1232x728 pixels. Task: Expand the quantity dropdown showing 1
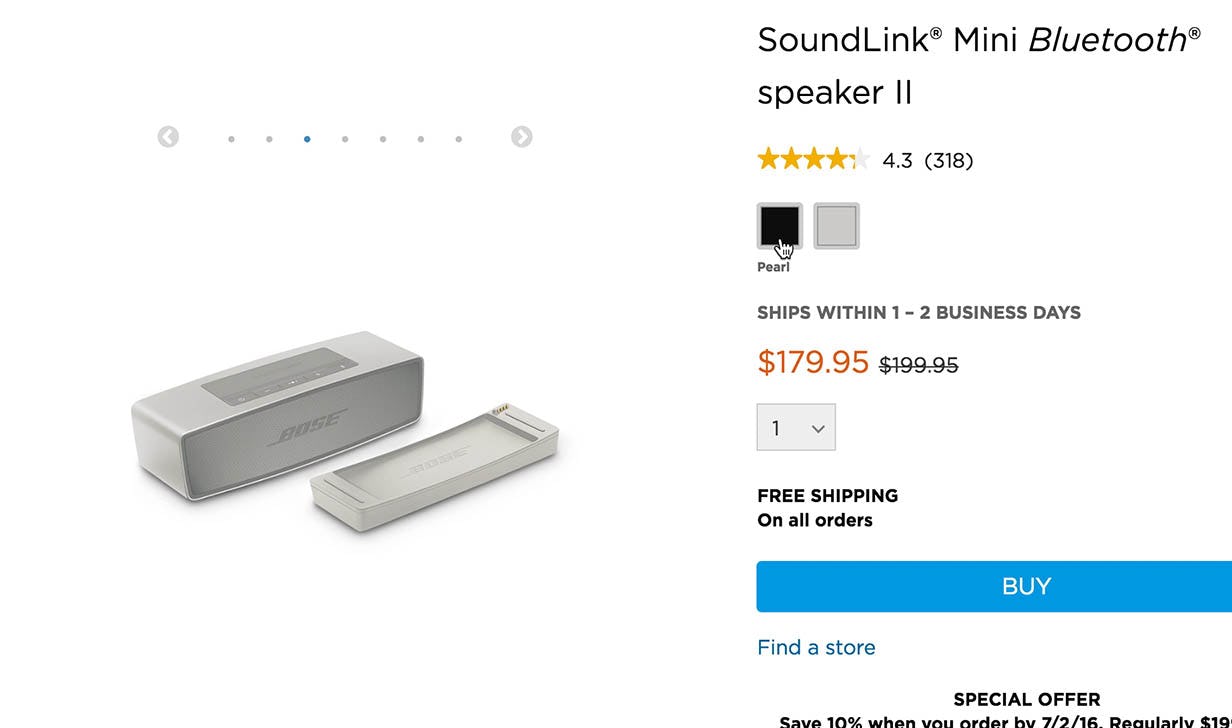tap(796, 428)
